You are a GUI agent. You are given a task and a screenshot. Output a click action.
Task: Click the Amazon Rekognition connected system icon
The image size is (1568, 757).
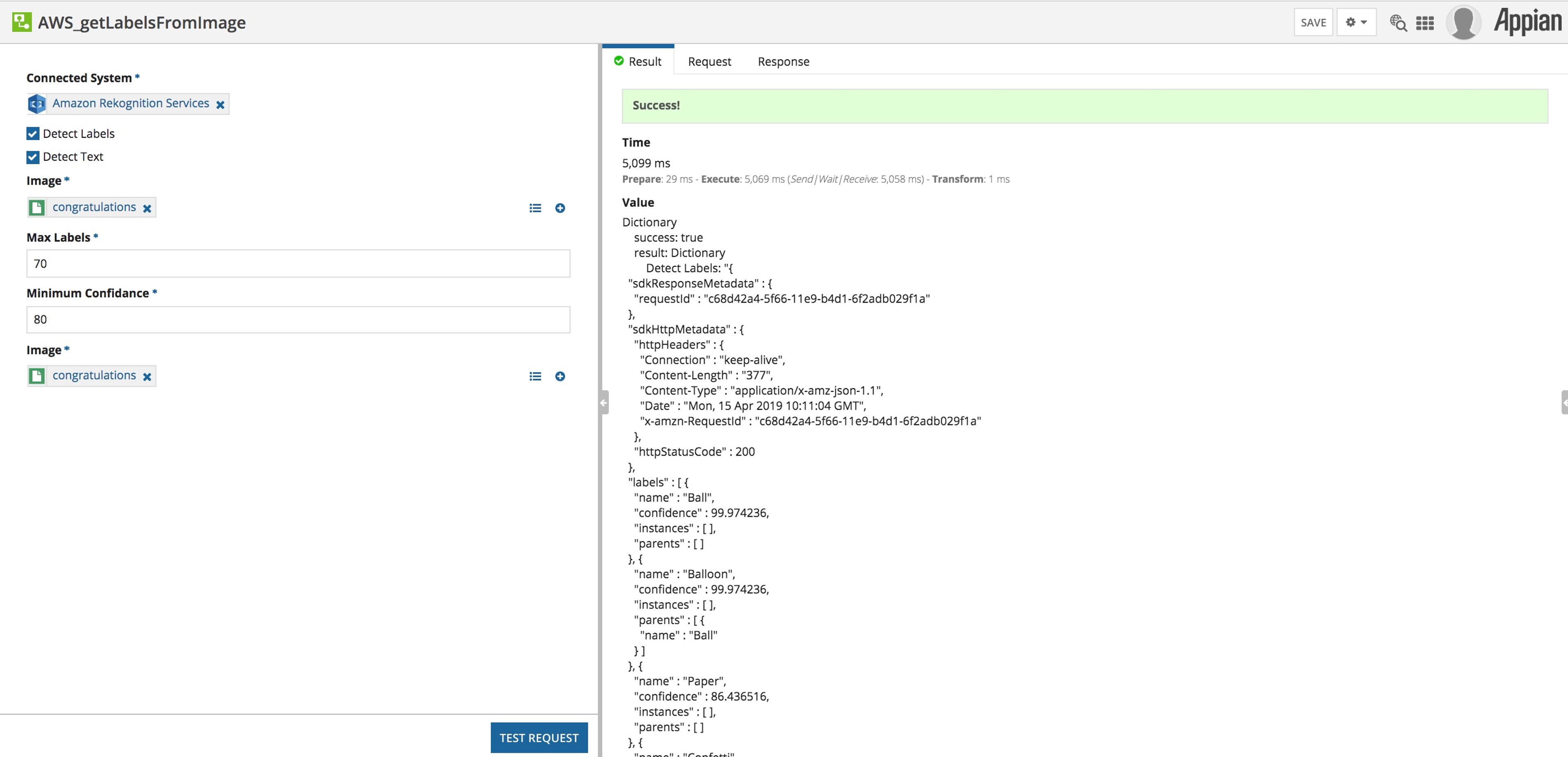click(x=37, y=104)
